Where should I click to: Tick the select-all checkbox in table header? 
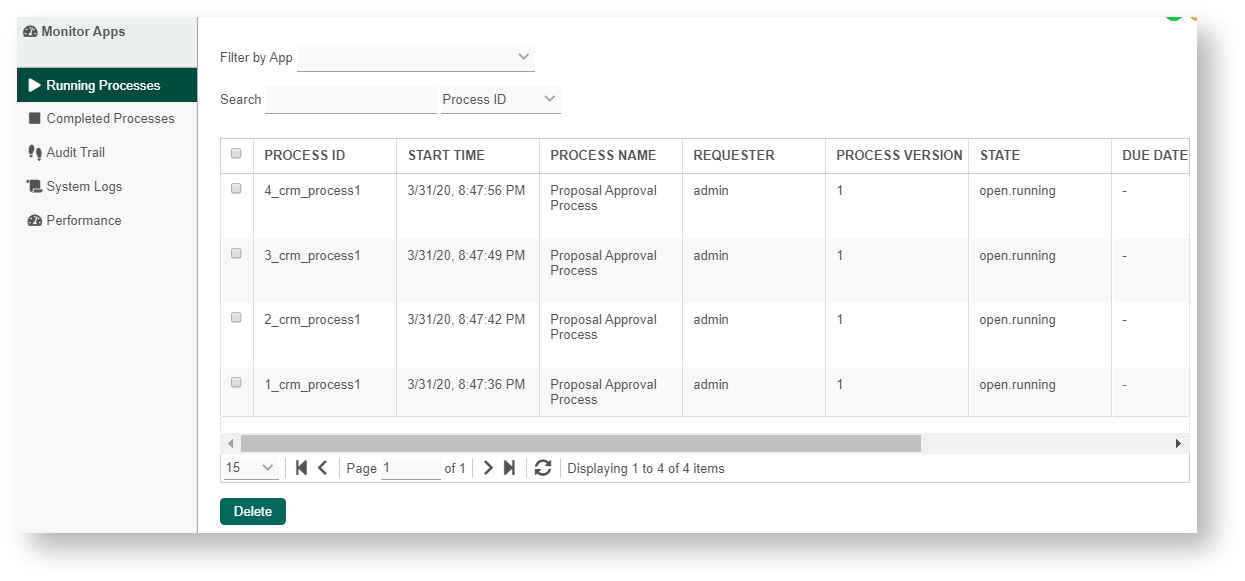point(236,154)
